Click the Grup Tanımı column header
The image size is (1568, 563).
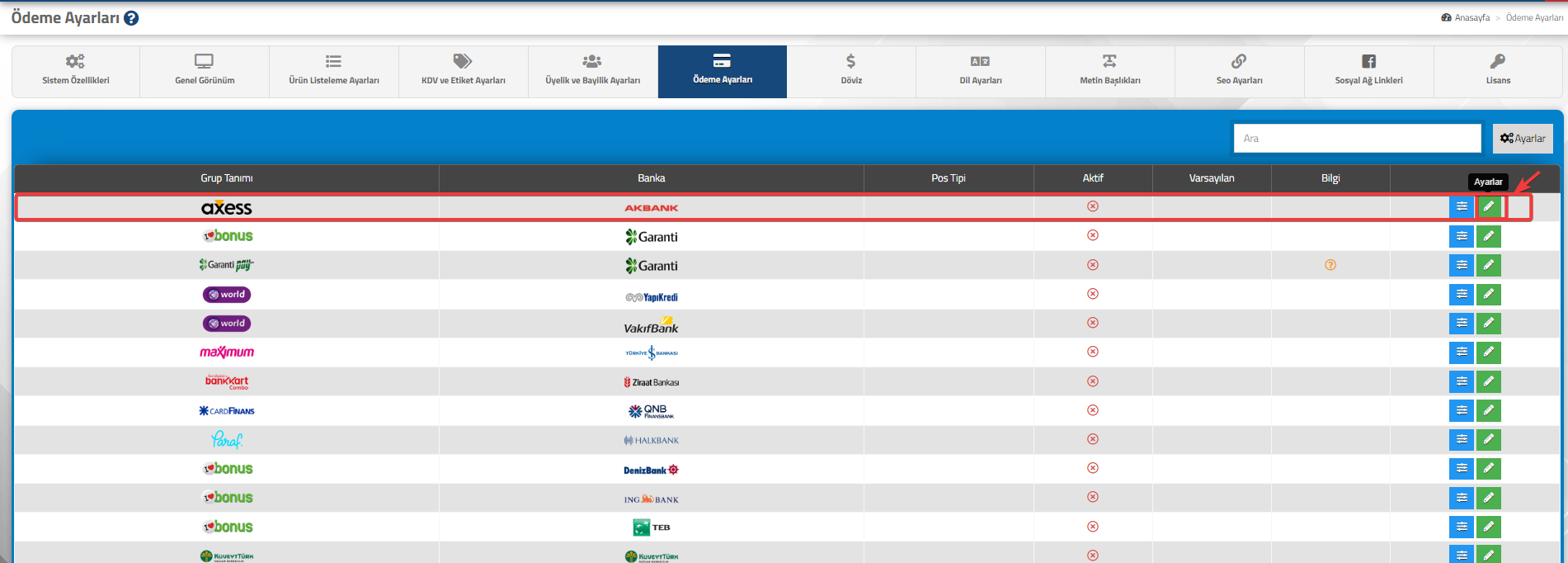pos(227,178)
